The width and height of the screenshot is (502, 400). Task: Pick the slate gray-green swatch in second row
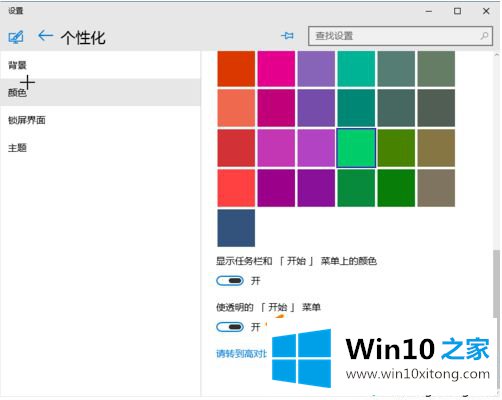pos(396,108)
